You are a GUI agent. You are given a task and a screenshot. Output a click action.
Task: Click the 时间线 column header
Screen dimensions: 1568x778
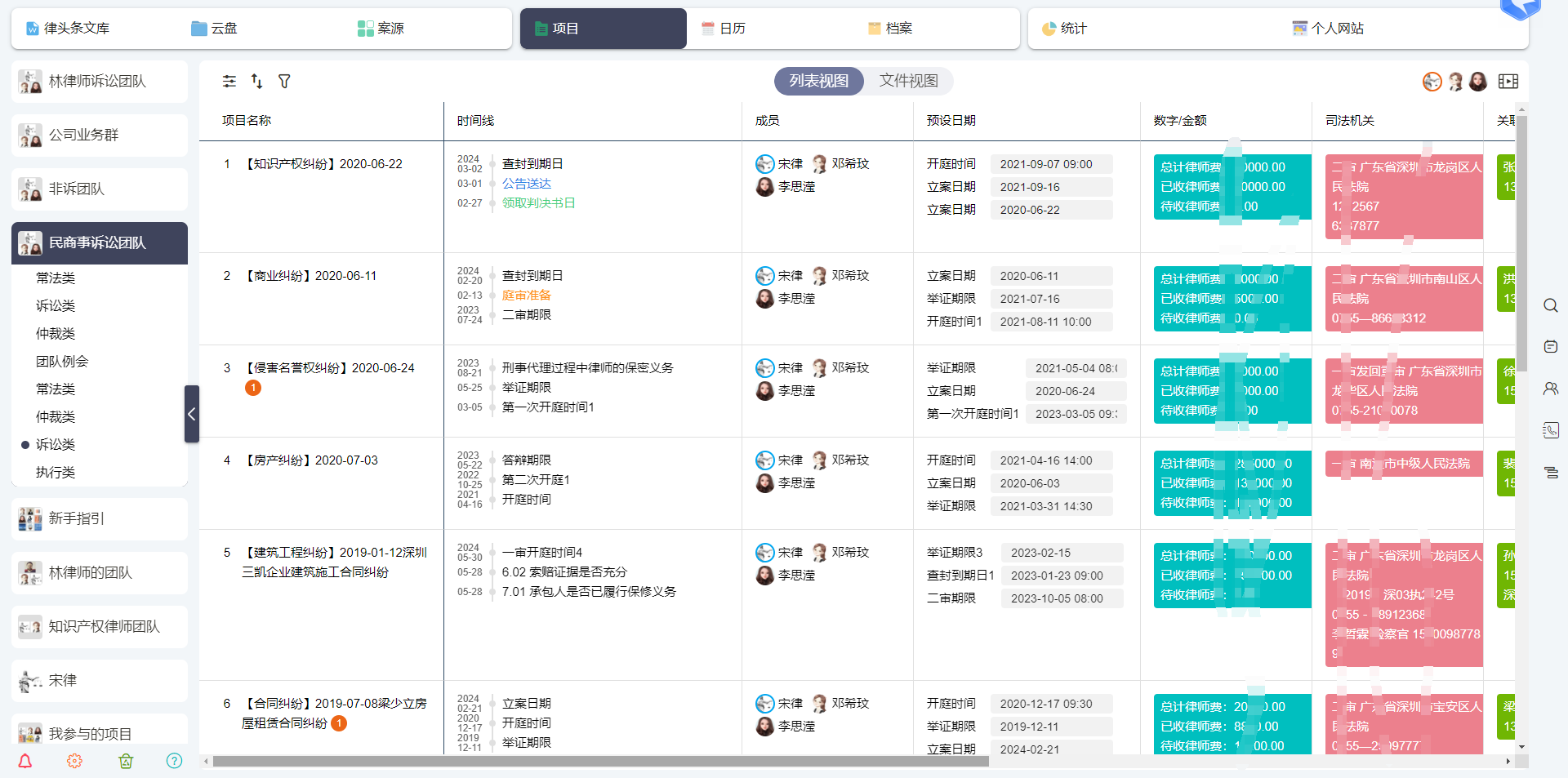(x=476, y=121)
